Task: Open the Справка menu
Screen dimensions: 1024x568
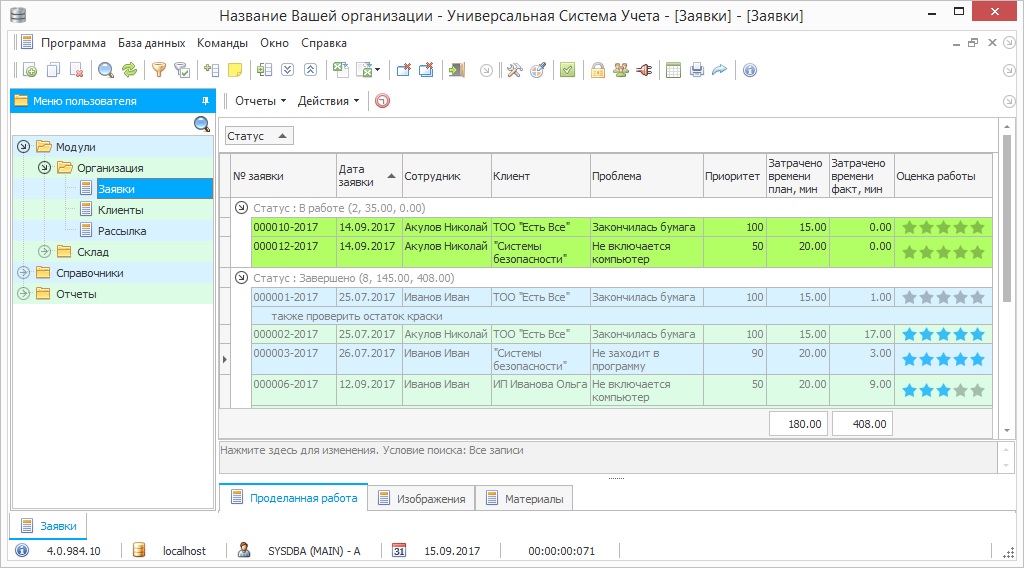Action: pyautogui.click(x=323, y=43)
